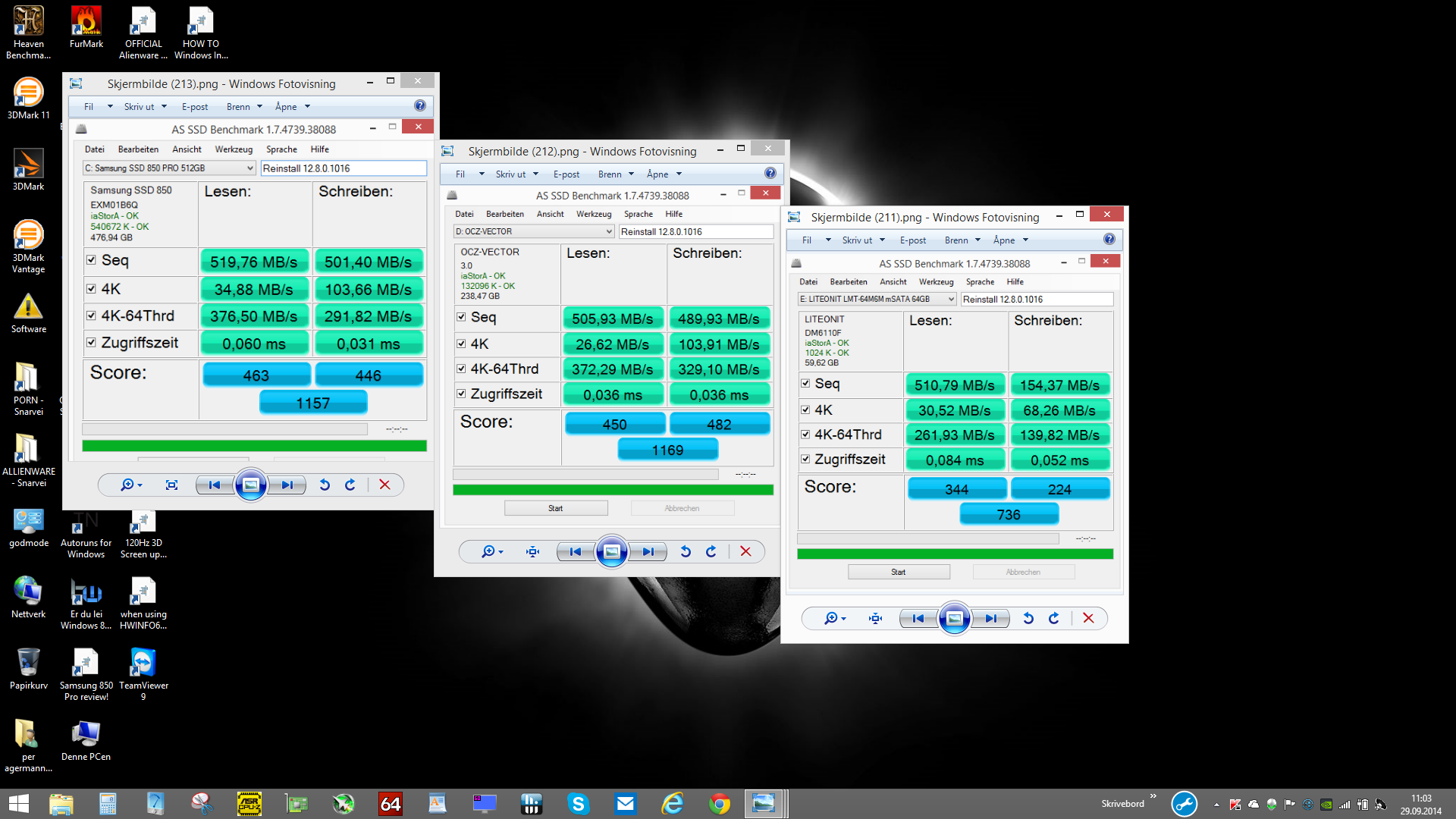Screen dimensions: 1456x819
Task: Click LITEONIT total score 736
Action: pyautogui.click(x=1009, y=514)
